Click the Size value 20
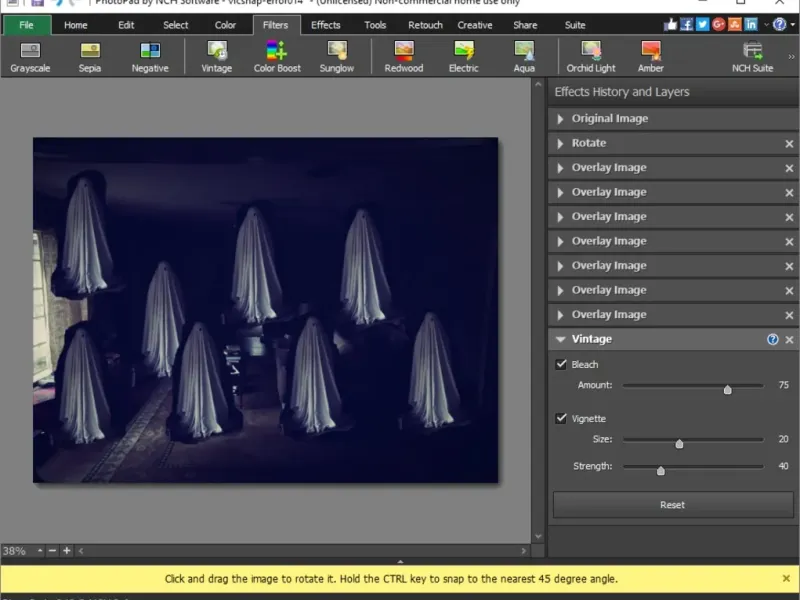This screenshot has width=800, height=600. pos(784,439)
